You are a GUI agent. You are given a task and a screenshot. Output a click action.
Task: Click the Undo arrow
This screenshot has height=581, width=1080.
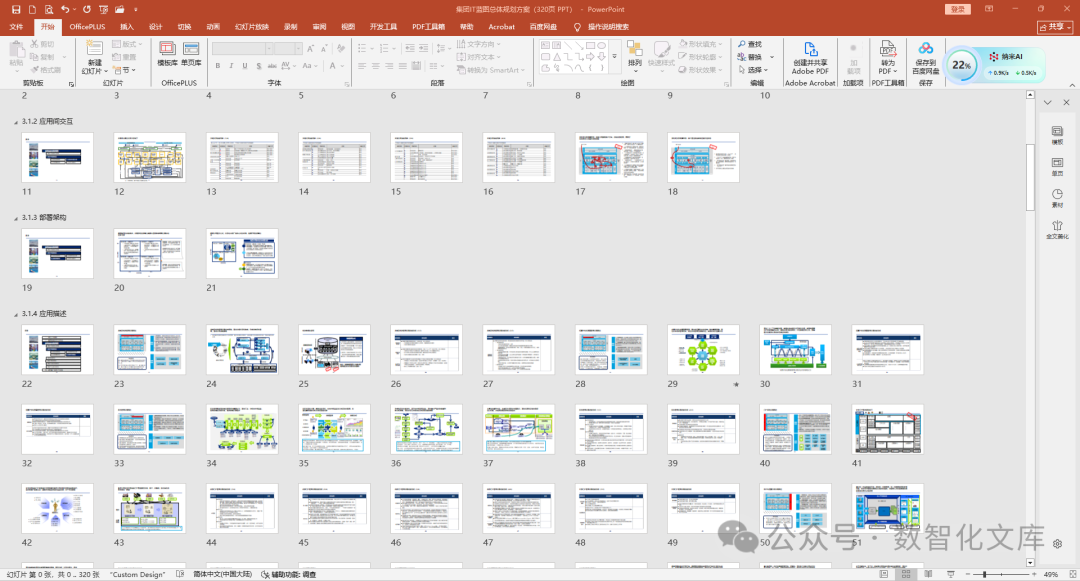coord(65,10)
